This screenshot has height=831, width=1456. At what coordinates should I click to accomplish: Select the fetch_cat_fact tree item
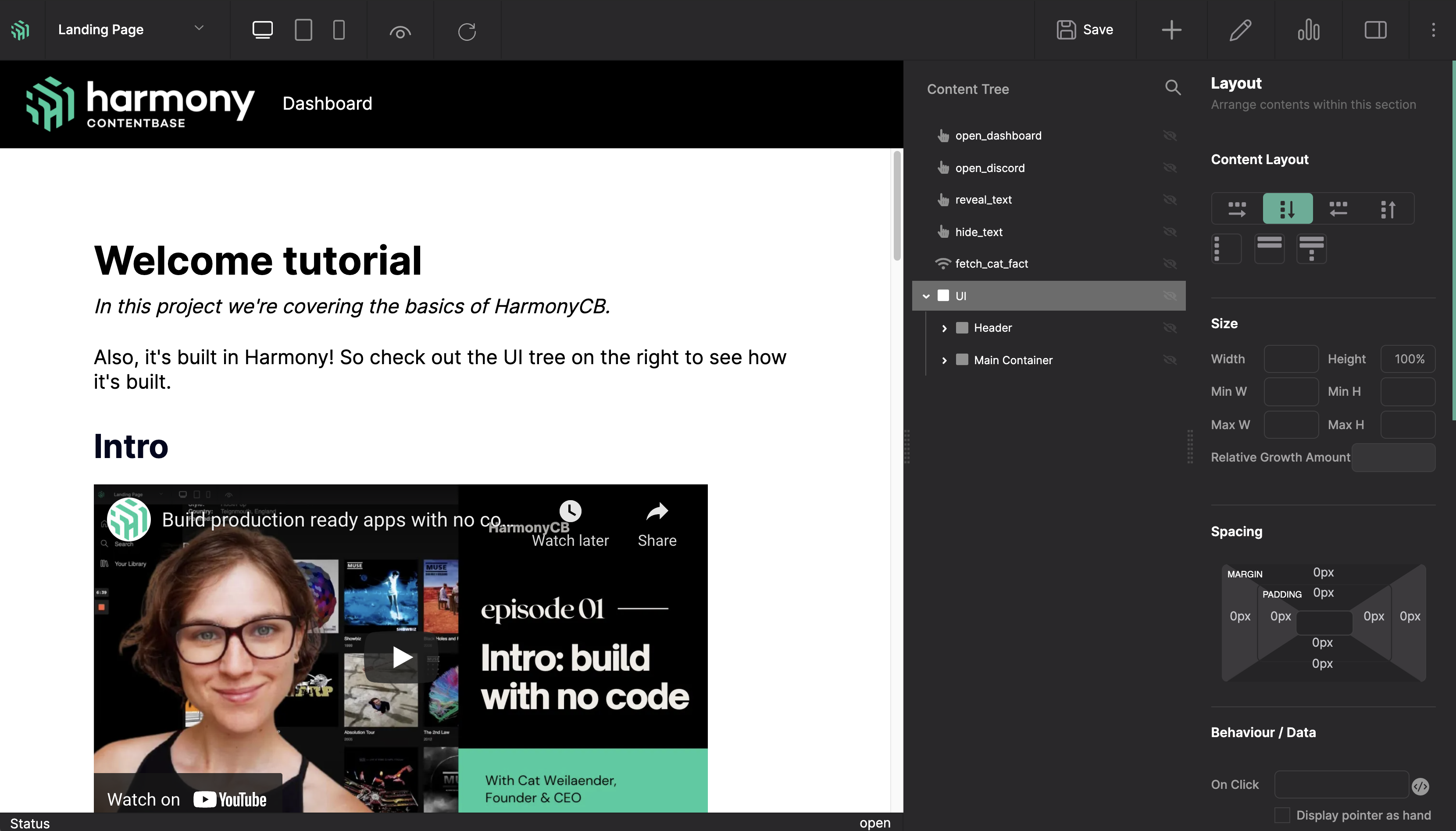point(991,264)
